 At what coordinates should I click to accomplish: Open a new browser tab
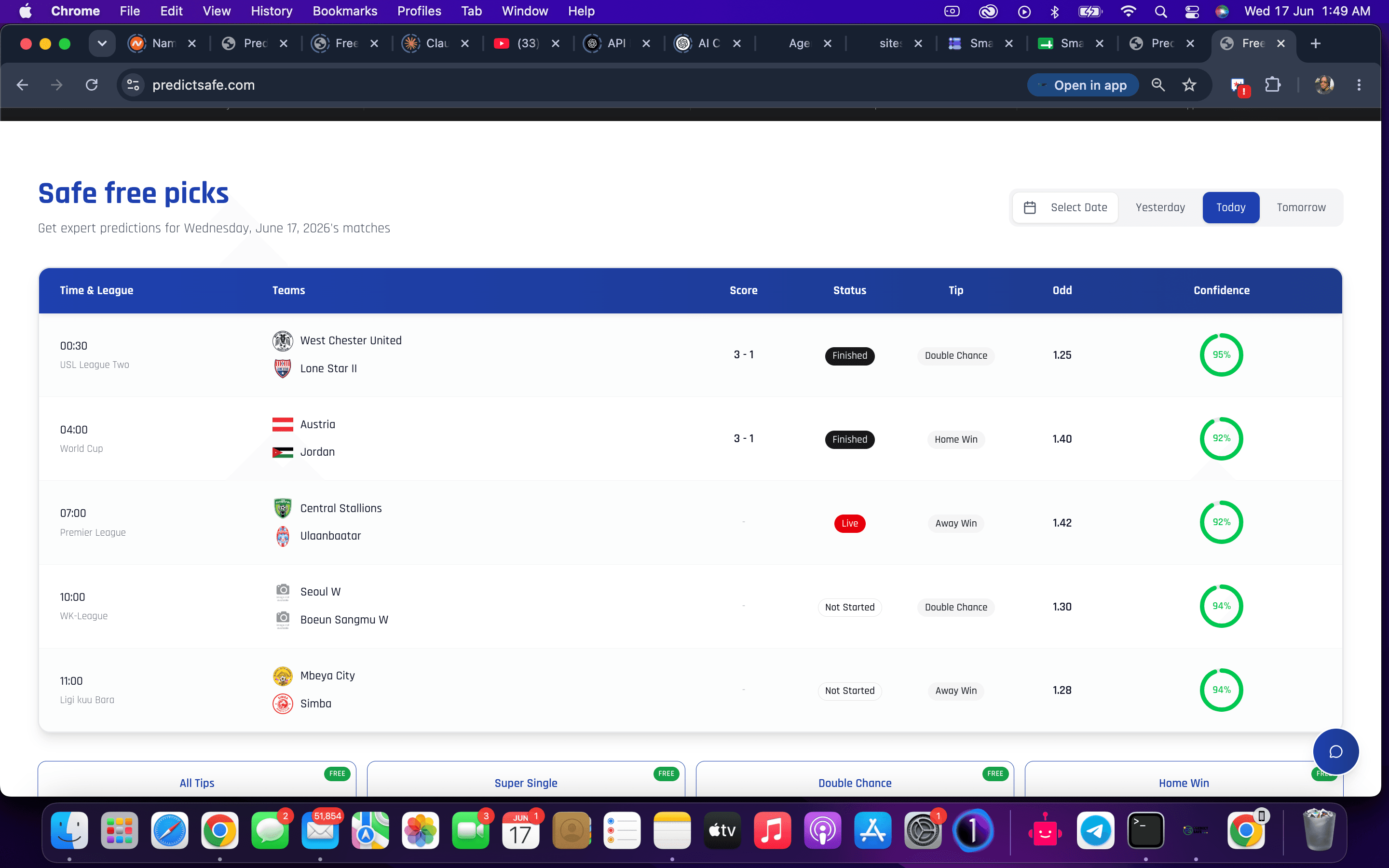coord(1316,43)
